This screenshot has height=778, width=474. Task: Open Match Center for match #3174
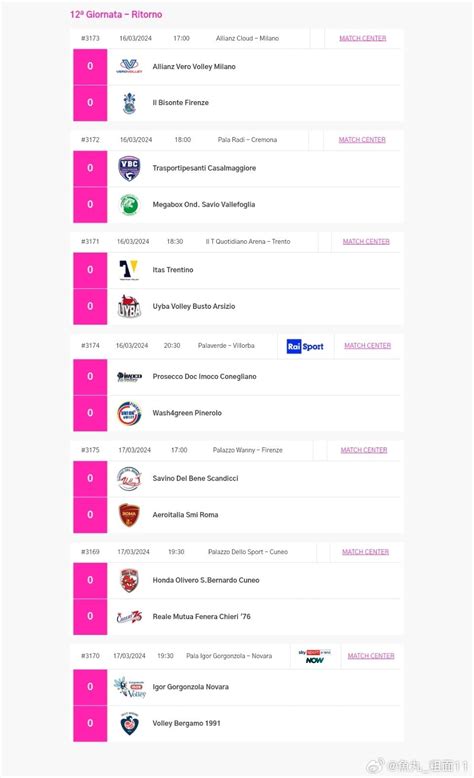[368, 346]
